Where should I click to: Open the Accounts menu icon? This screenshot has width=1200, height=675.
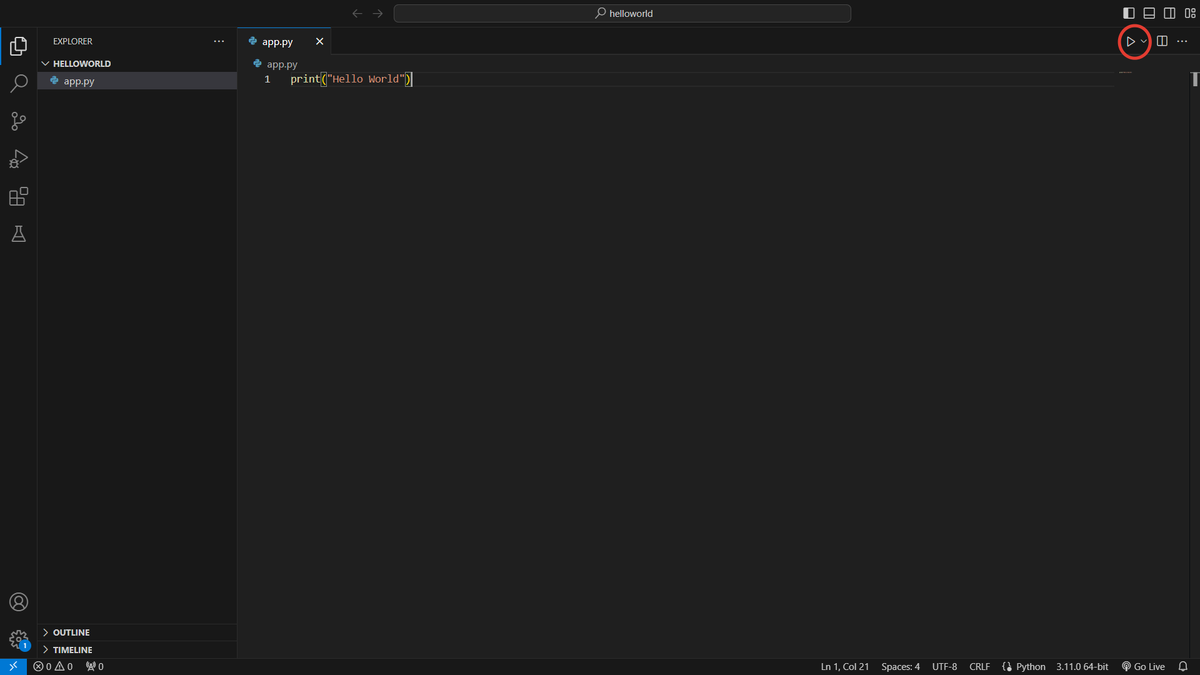point(18,602)
